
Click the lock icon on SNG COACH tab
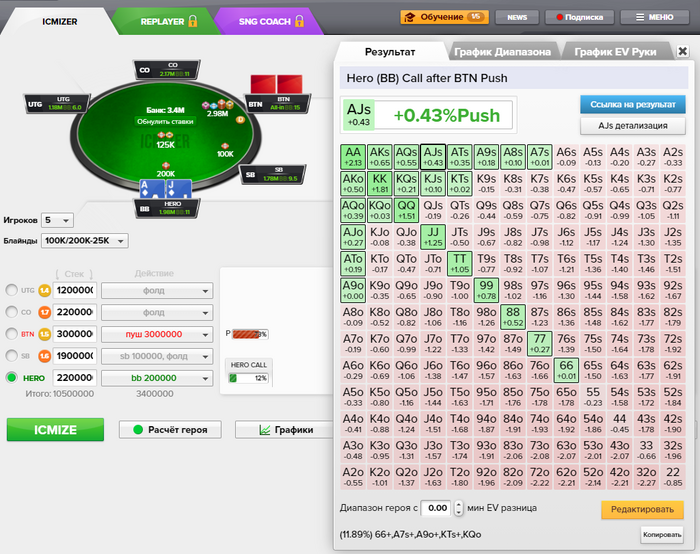(300, 21)
